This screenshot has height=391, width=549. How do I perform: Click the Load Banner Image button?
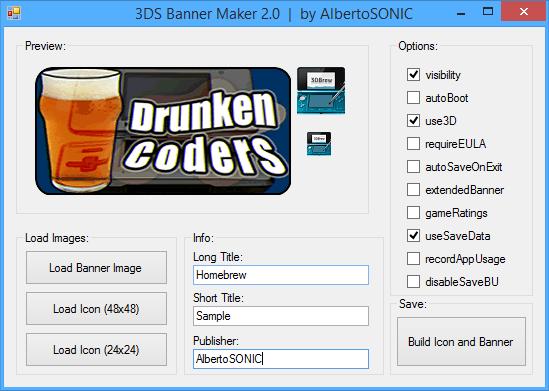pyautogui.click(x=96, y=267)
